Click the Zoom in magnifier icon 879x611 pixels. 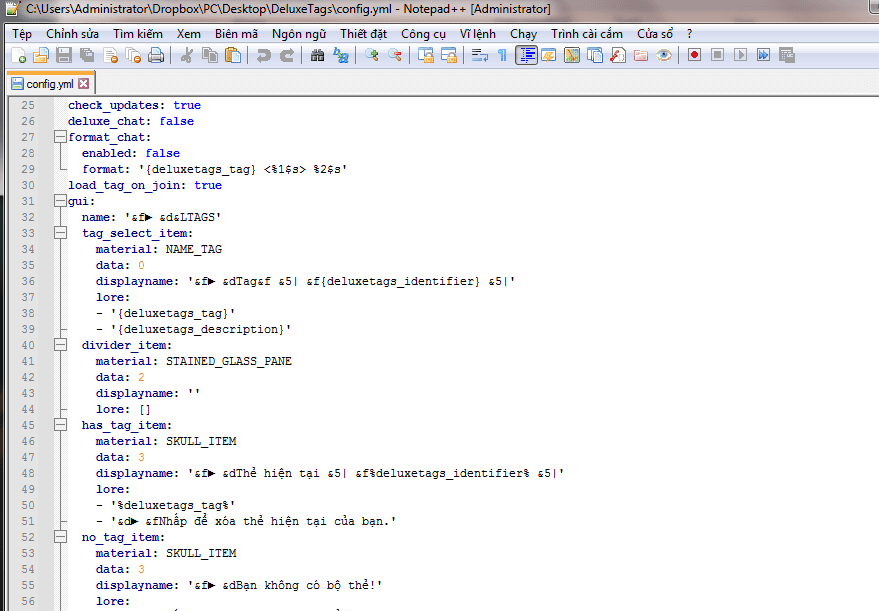[372, 56]
